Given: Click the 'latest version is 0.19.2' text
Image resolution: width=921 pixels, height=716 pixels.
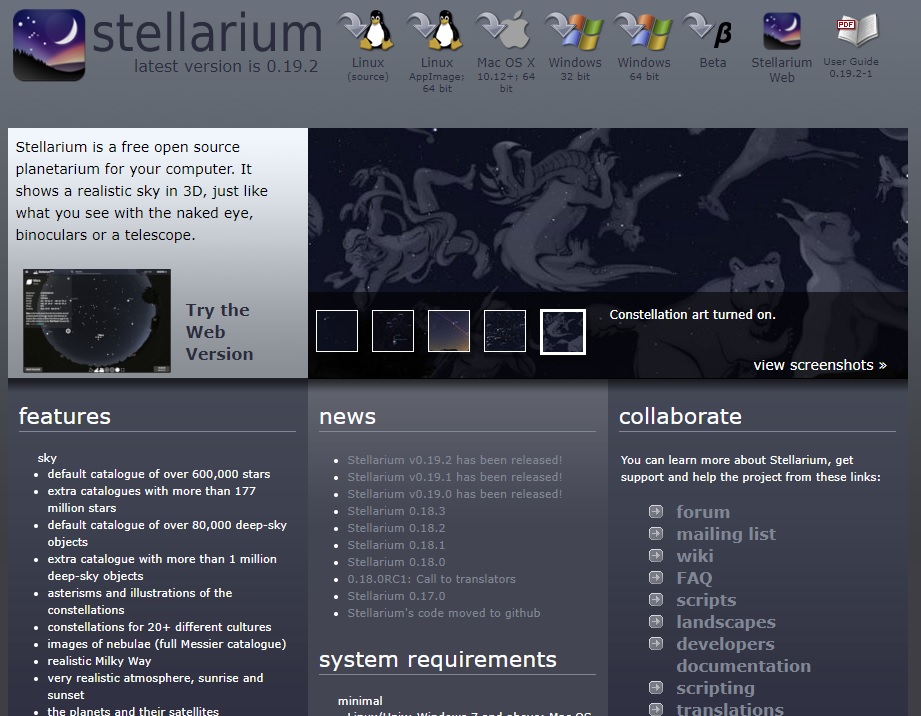Looking at the screenshot, I should 226,66.
